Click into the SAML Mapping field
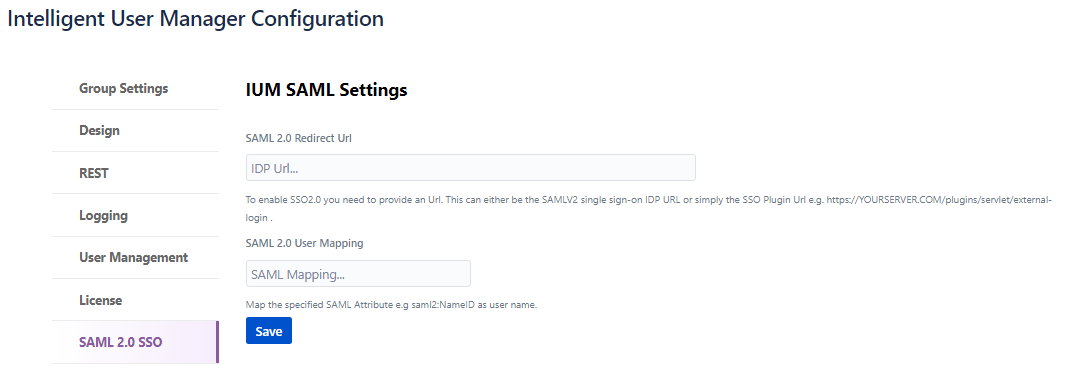Viewport: 1090px width, 381px height. click(358, 273)
